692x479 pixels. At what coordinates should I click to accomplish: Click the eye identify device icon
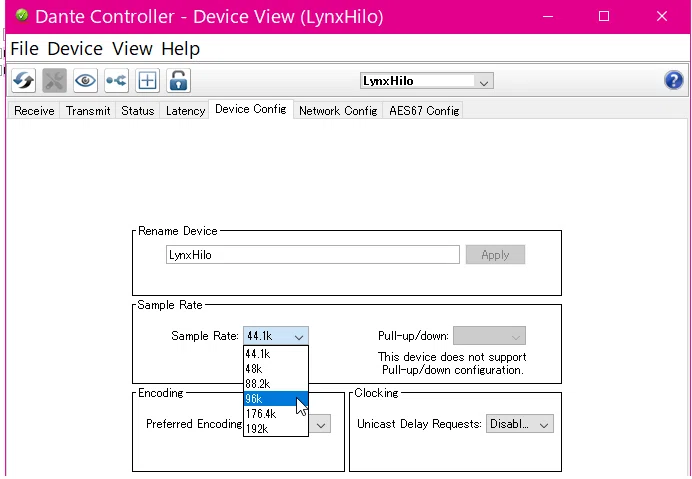(x=85, y=81)
